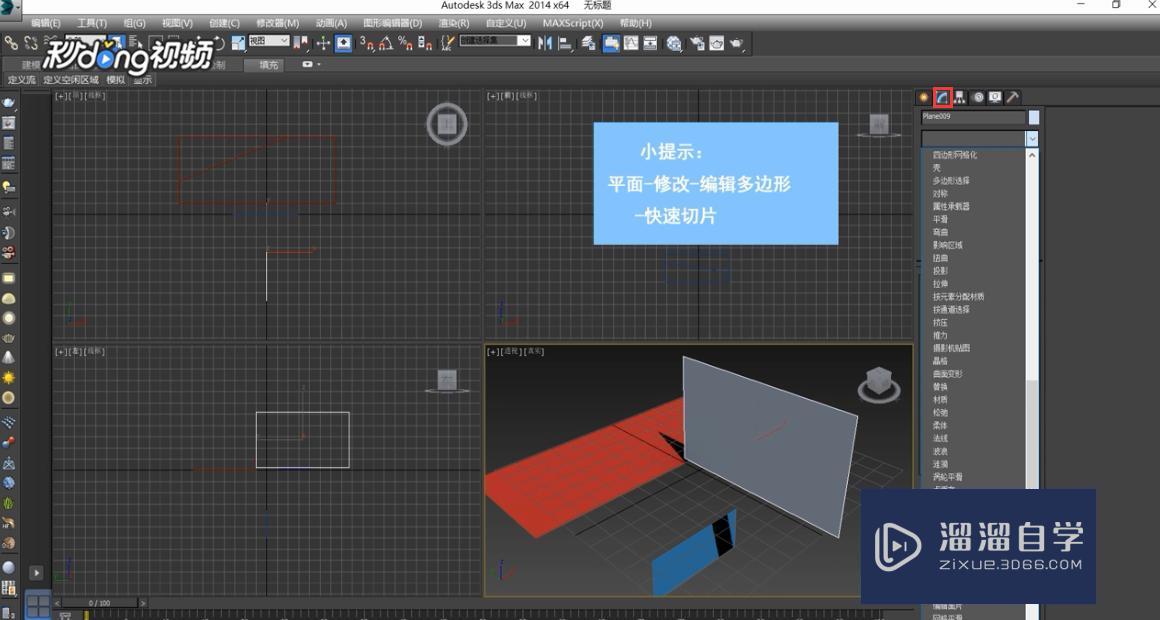Open the Mirror tool
The width and height of the screenshot is (1160, 620).
coord(546,43)
